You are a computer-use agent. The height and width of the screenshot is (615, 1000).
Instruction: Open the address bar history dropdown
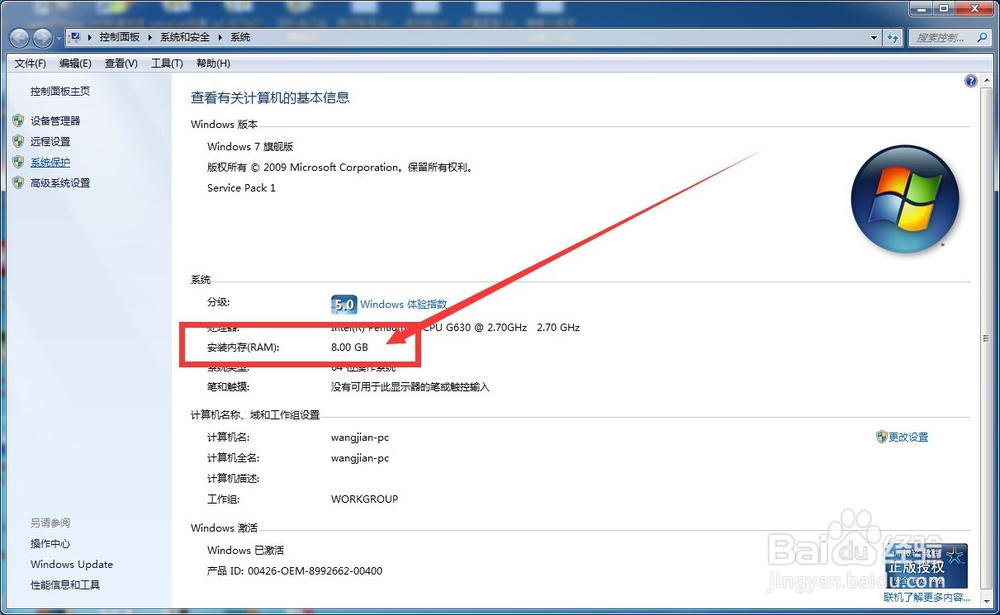[875, 37]
